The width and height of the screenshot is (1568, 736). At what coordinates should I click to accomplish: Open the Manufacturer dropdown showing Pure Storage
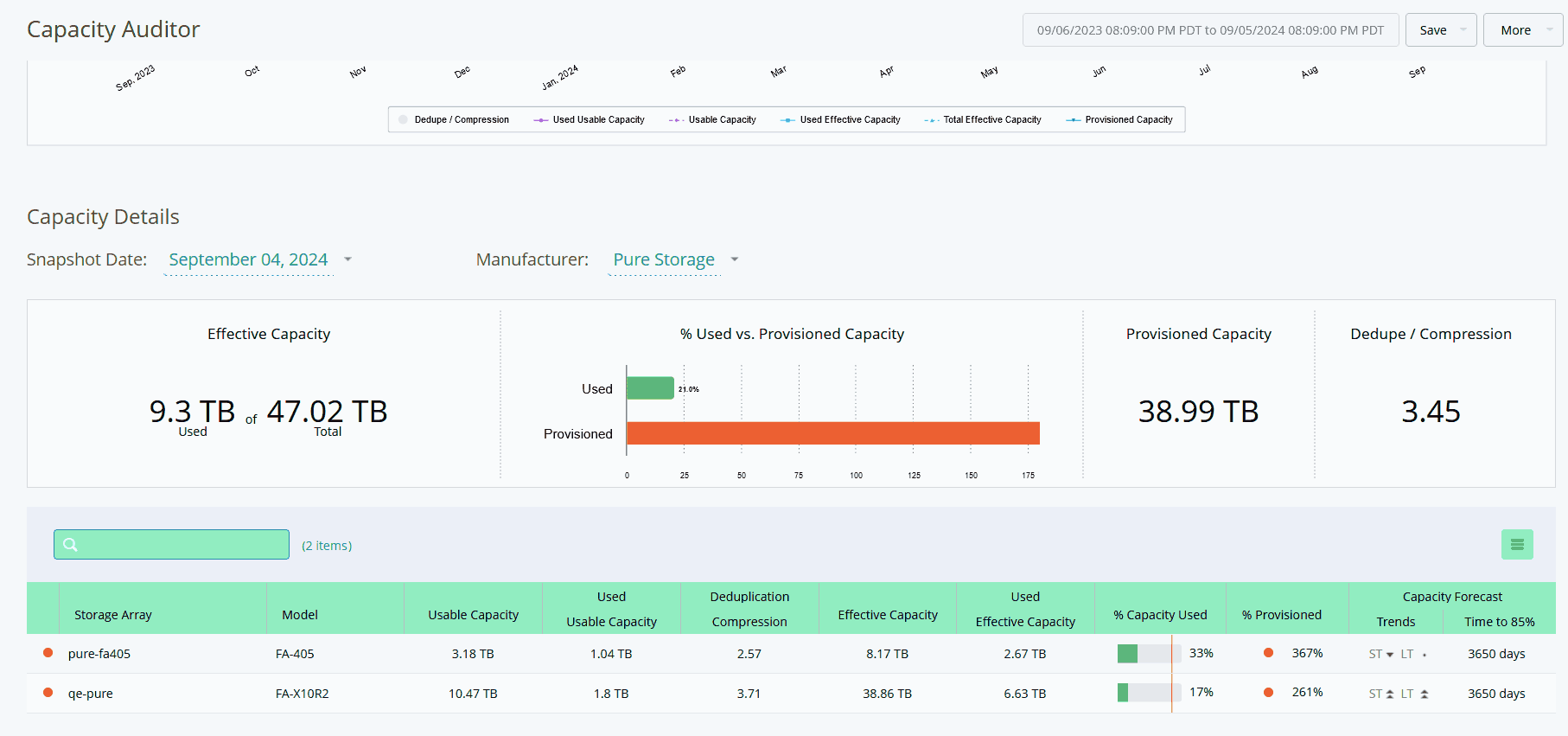point(674,259)
